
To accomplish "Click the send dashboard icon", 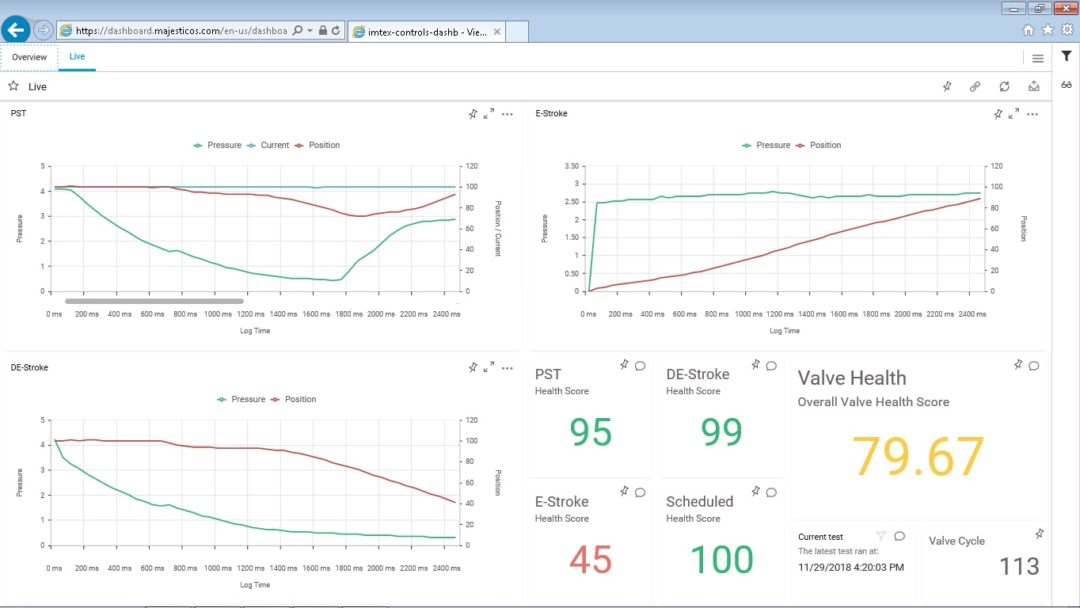I will (1033, 86).
